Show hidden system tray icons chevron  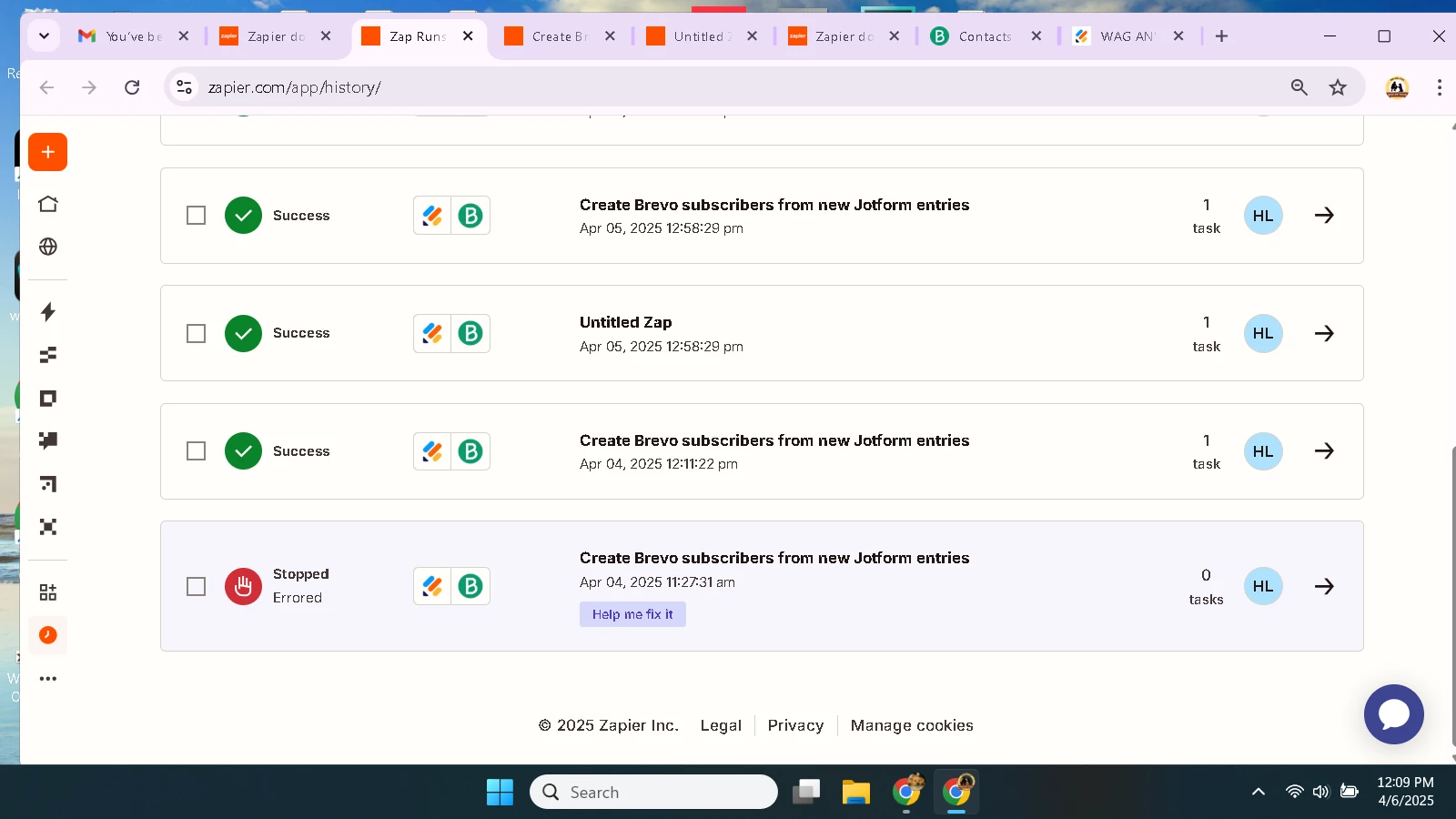click(x=1258, y=792)
